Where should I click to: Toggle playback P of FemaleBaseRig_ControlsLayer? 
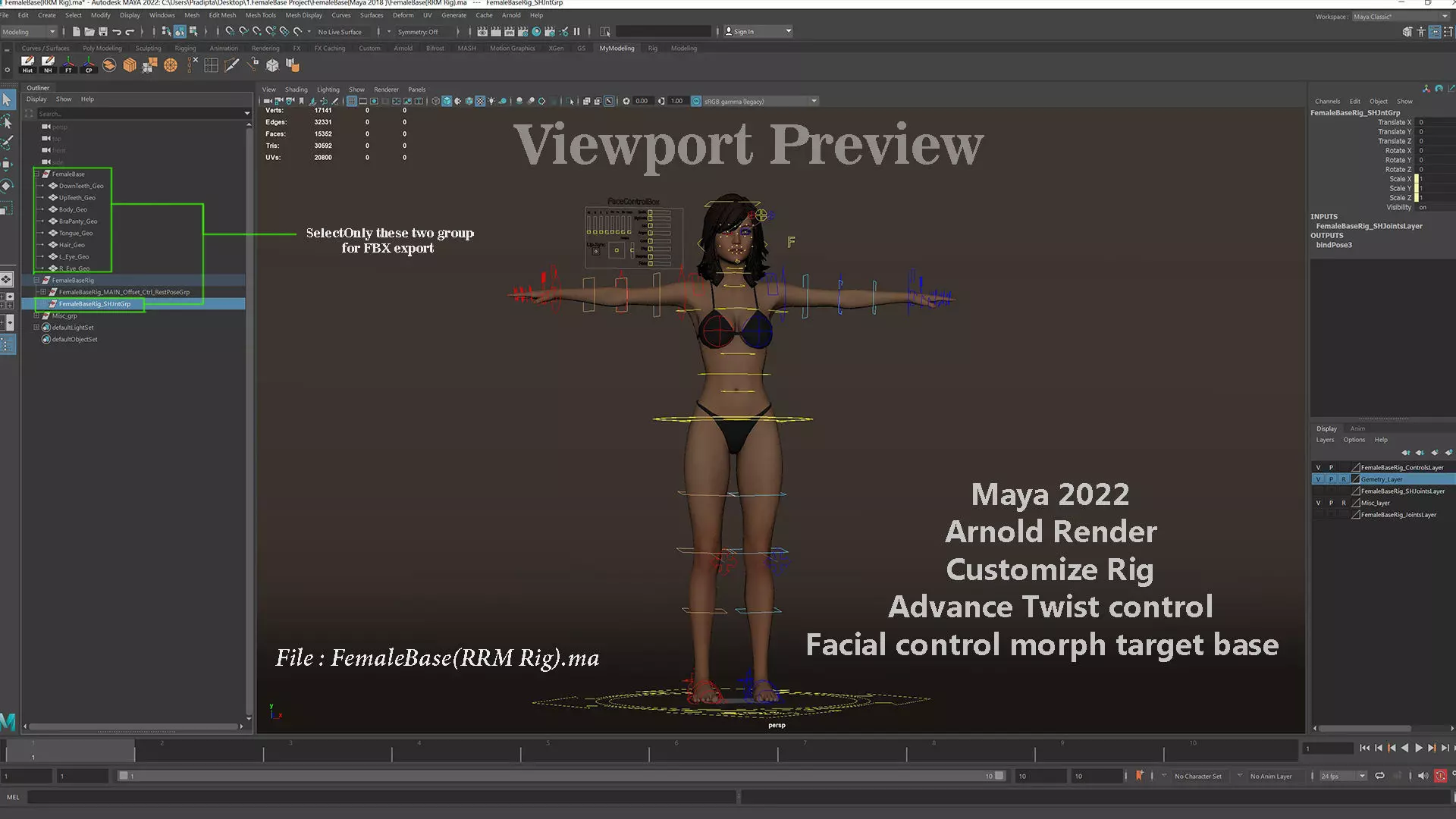[1331, 467]
